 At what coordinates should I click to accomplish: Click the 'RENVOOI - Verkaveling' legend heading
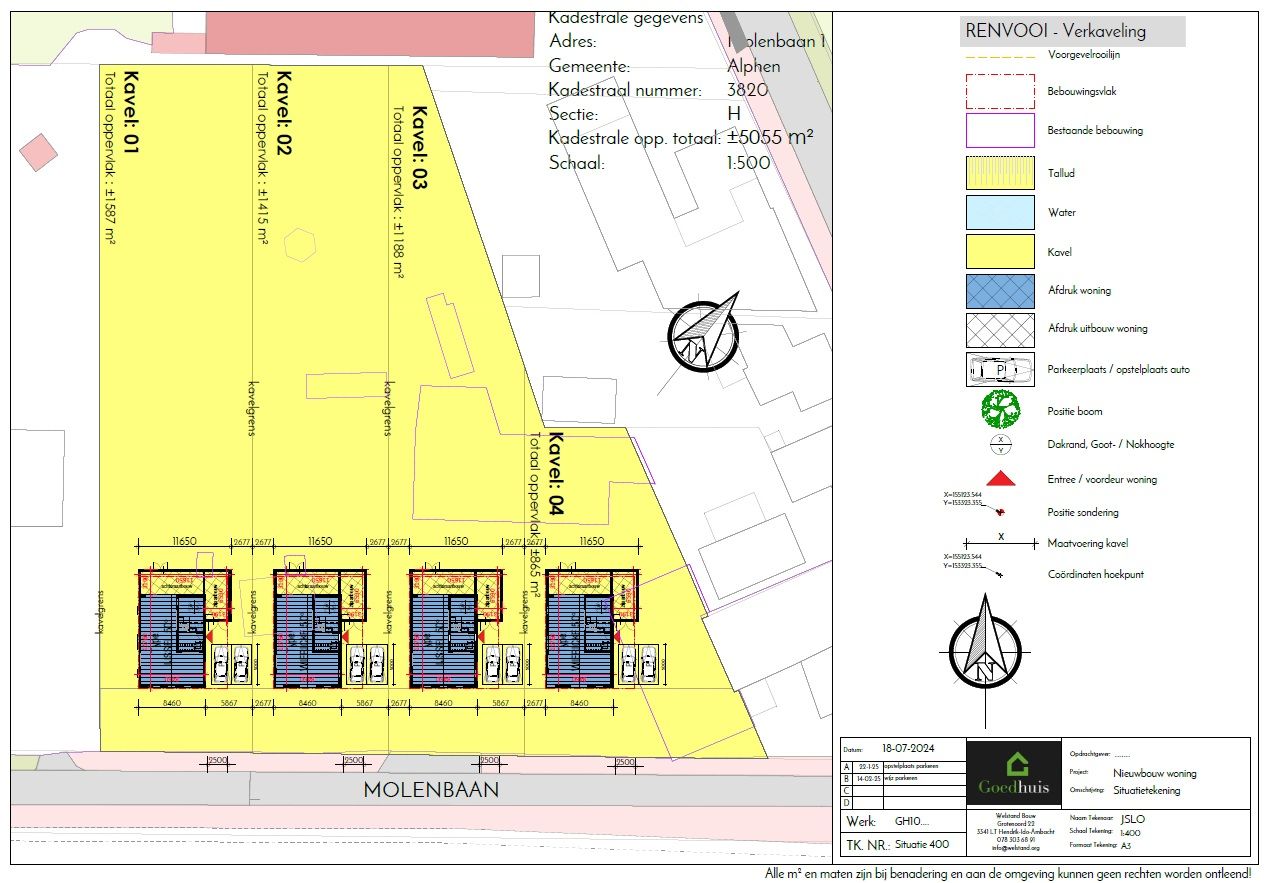[1055, 31]
